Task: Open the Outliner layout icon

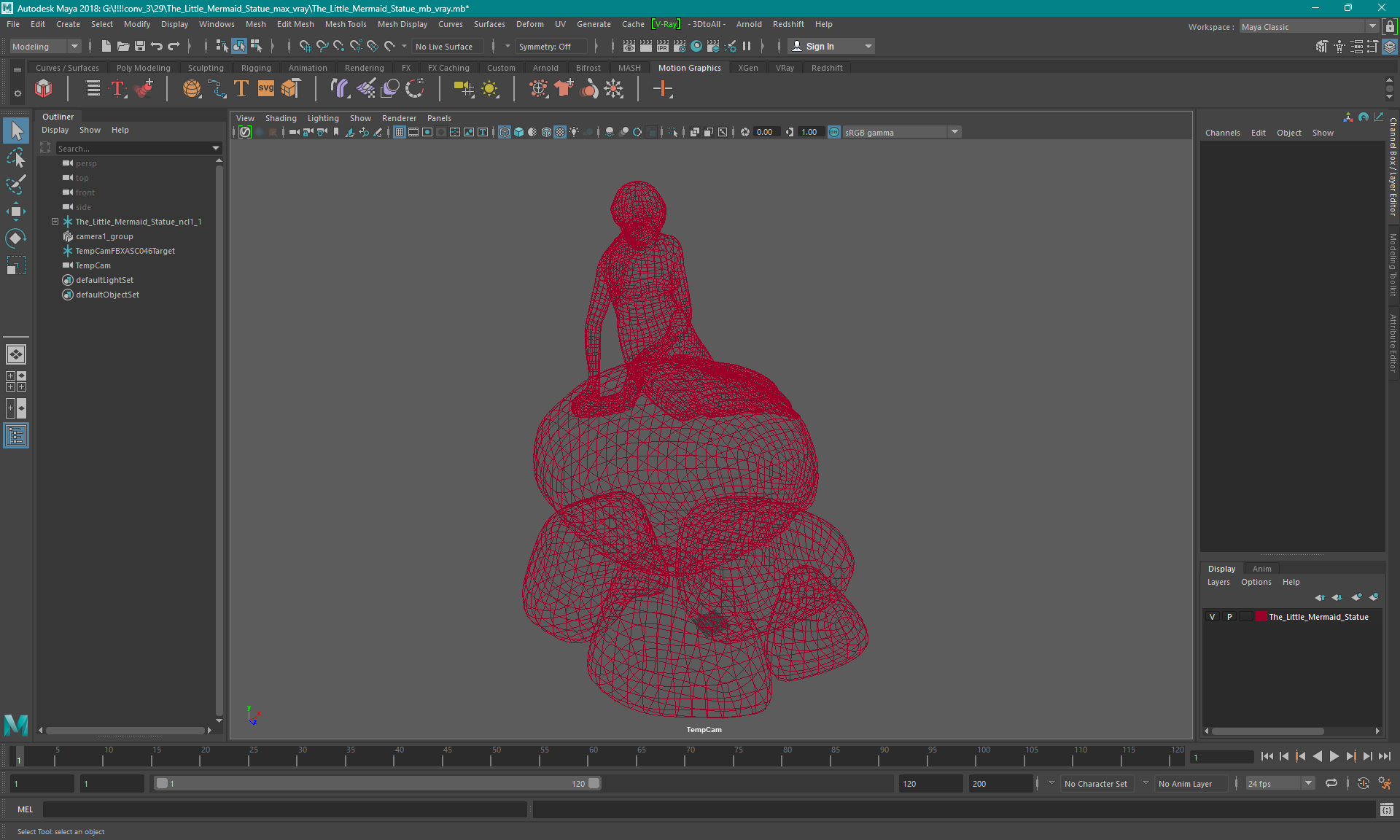Action: tap(16, 436)
